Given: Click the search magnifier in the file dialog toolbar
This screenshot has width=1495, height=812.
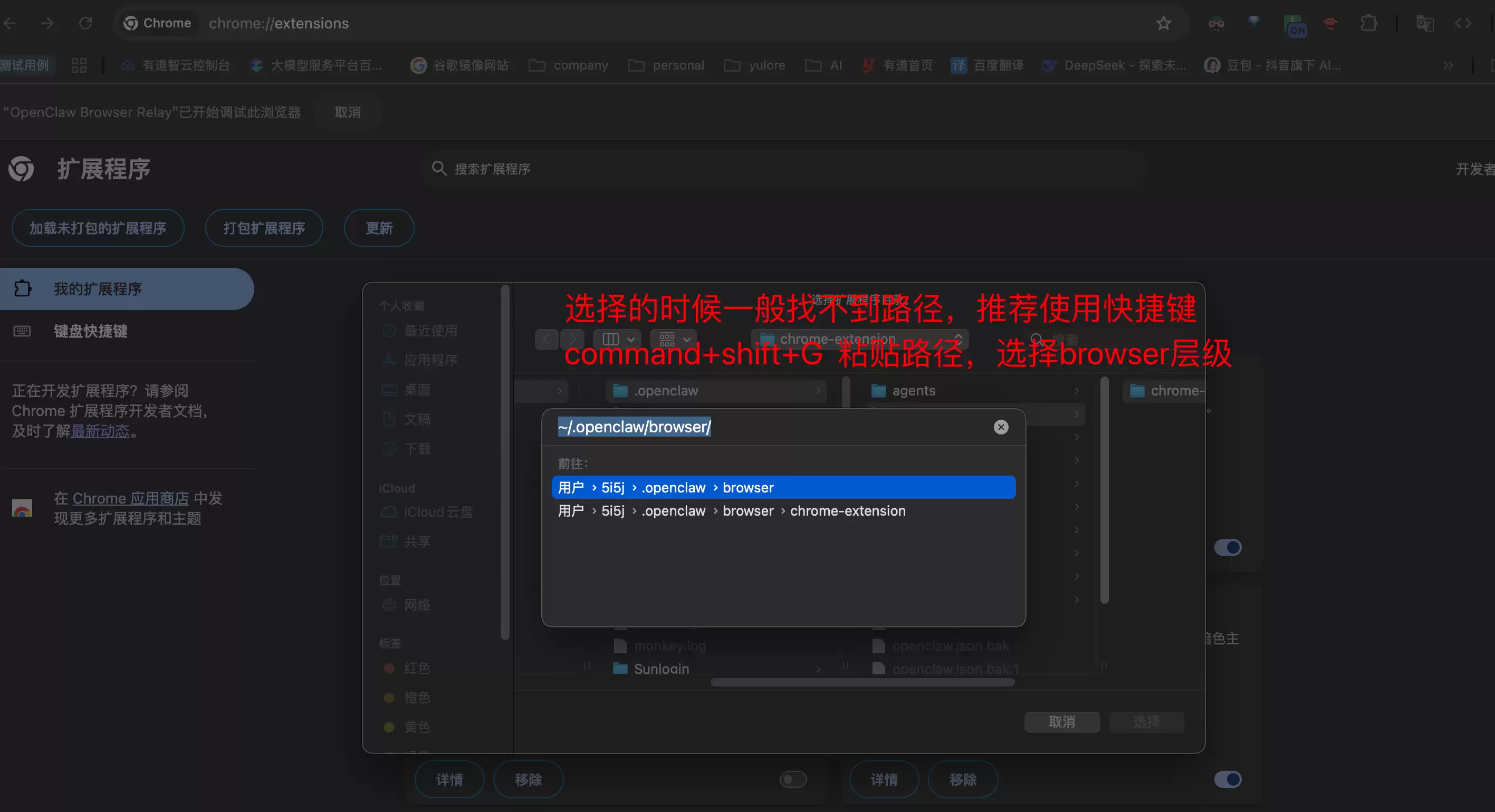Looking at the screenshot, I should point(1036,339).
